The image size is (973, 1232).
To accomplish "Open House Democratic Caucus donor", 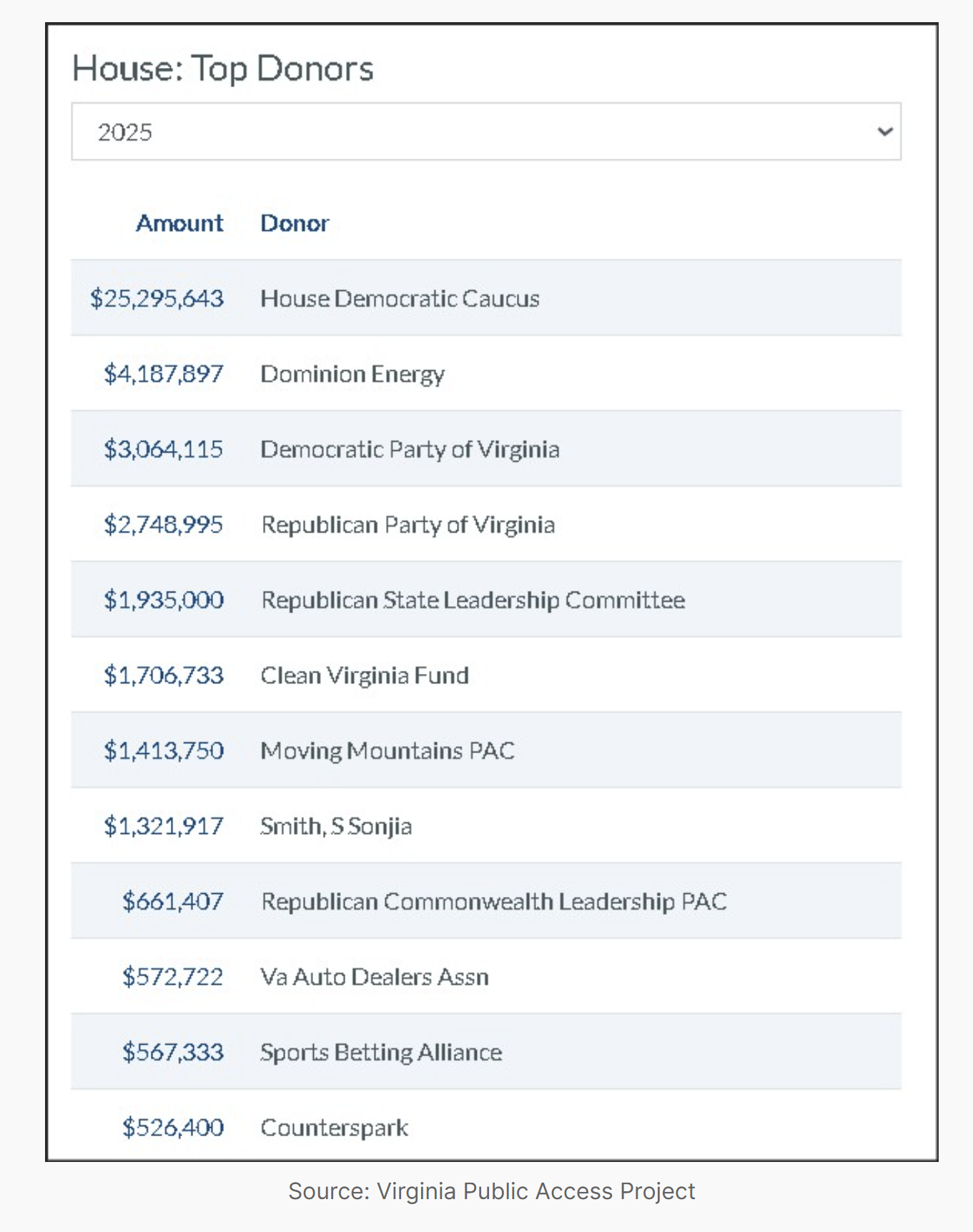I will 400,298.
